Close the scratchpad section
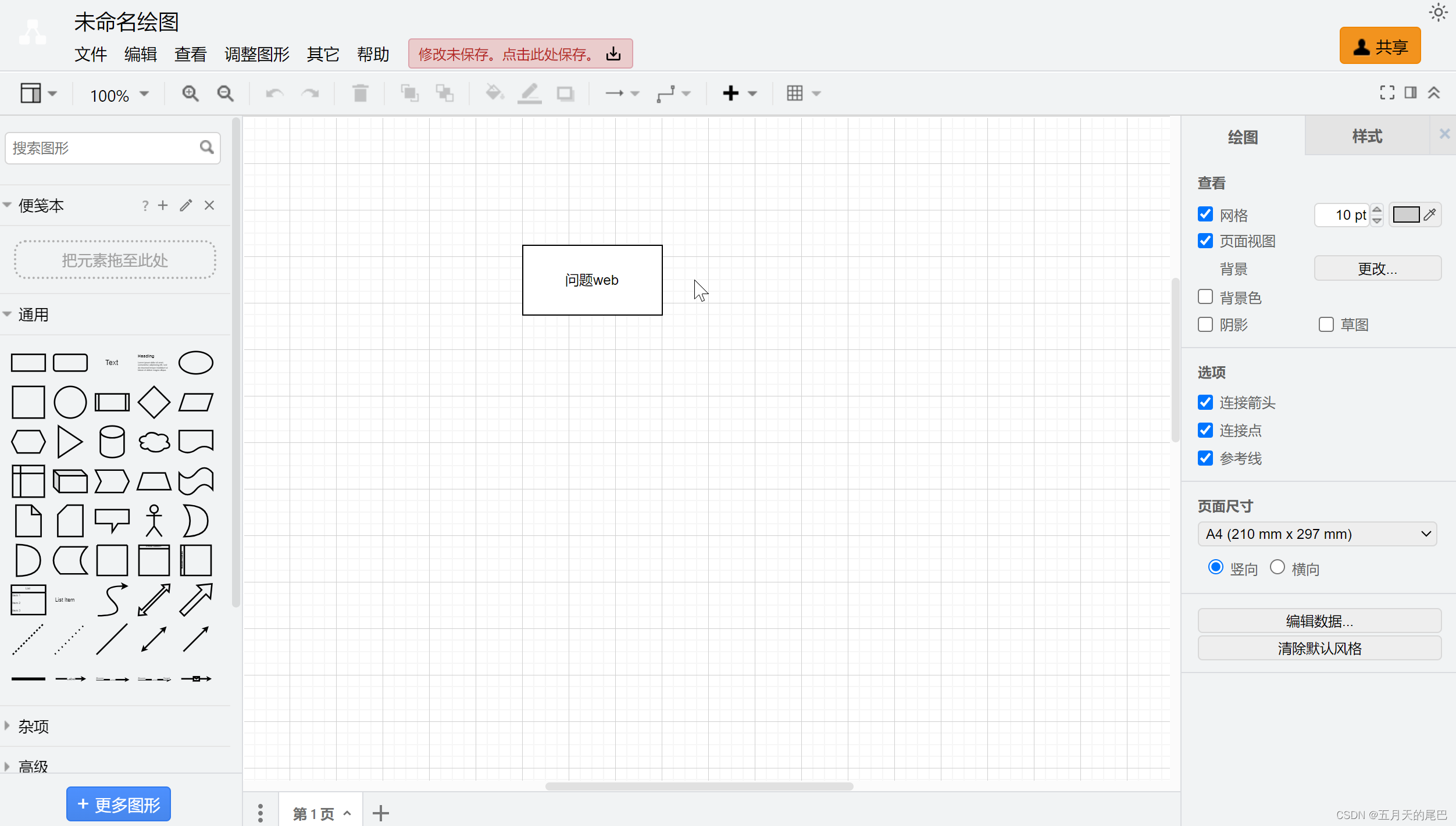 point(209,205)
